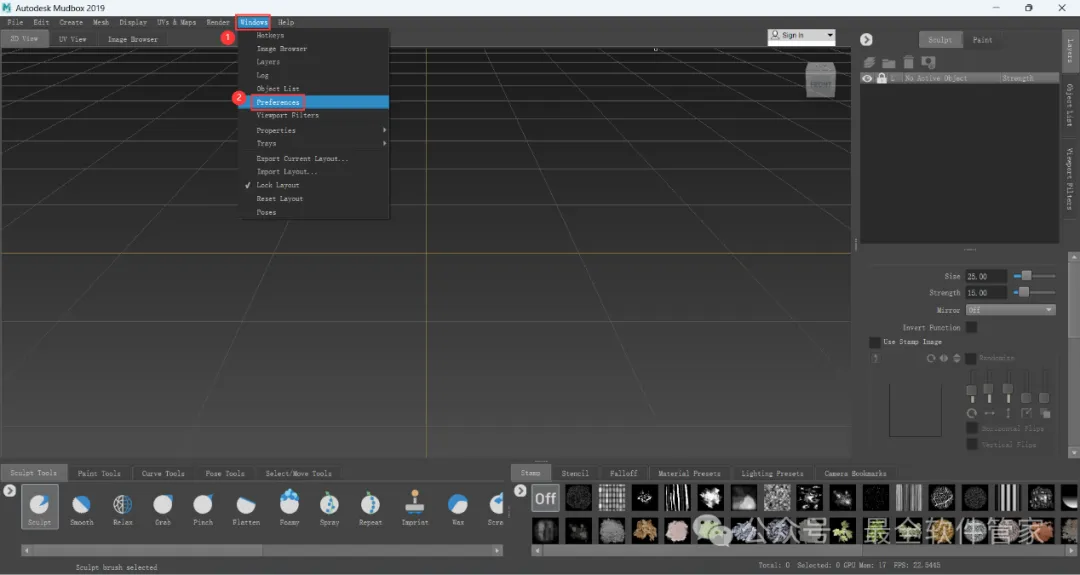
Task: Switch to the Pose Tools tab
Action: tap(225, 473)
